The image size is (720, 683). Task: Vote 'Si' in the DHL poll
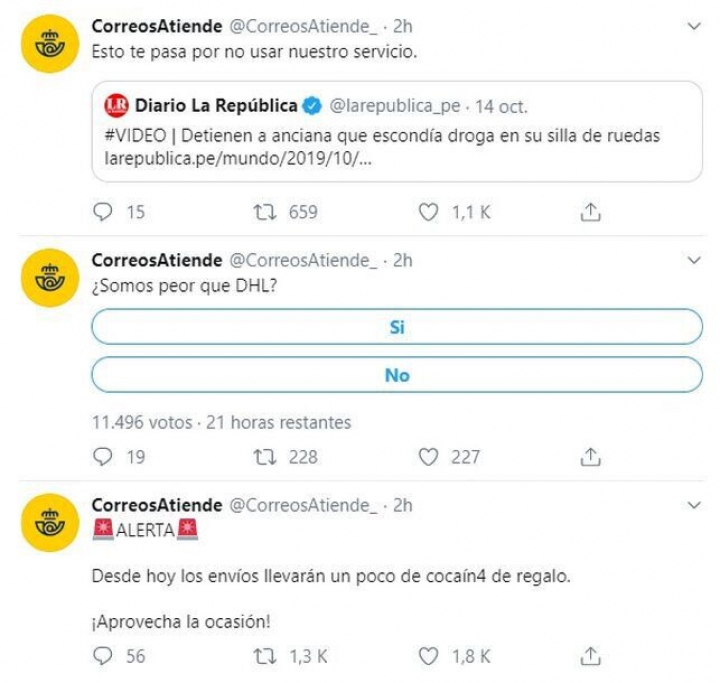[x=397, y=327]
